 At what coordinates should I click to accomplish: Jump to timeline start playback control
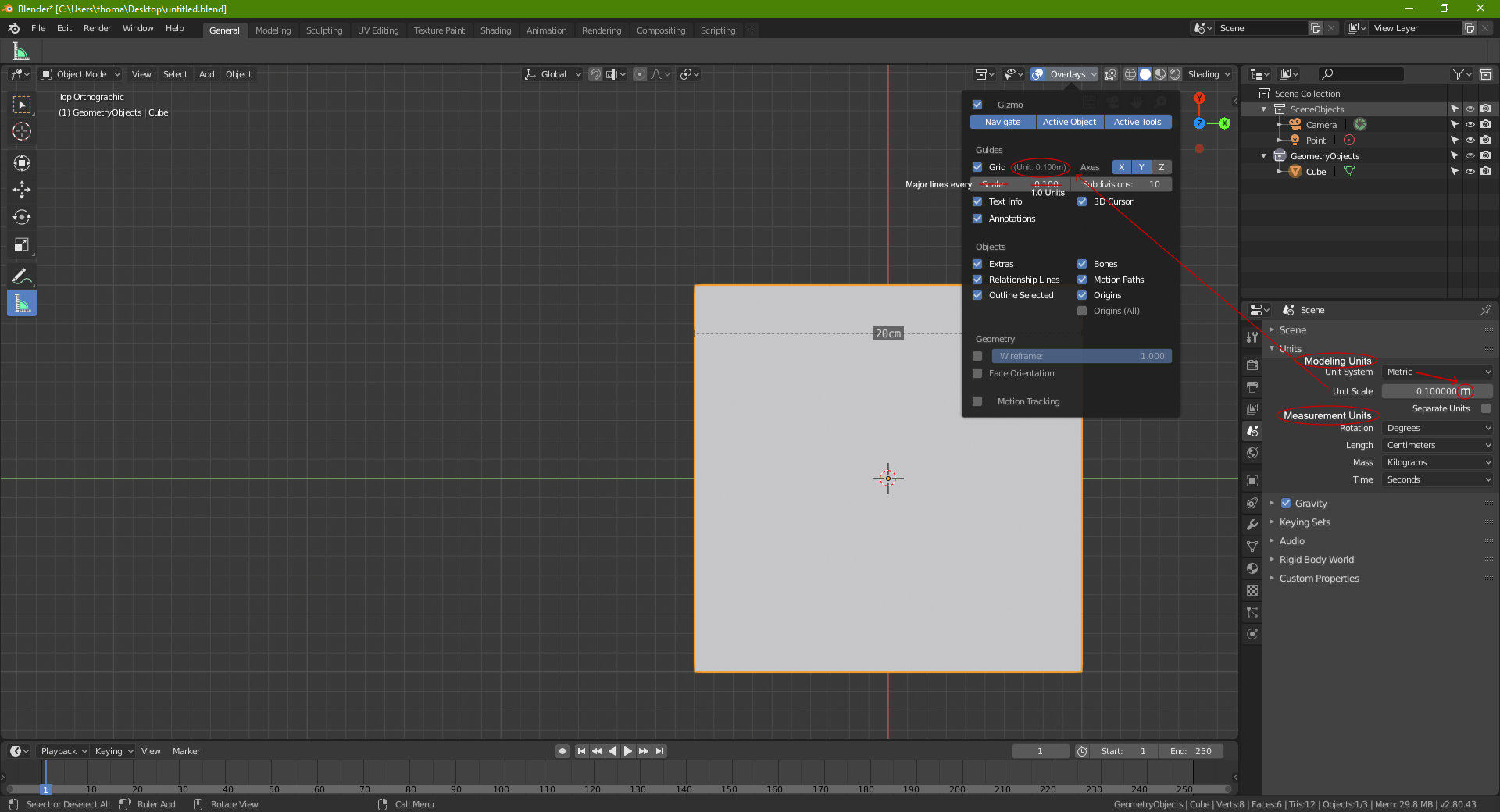pos(581,751)
